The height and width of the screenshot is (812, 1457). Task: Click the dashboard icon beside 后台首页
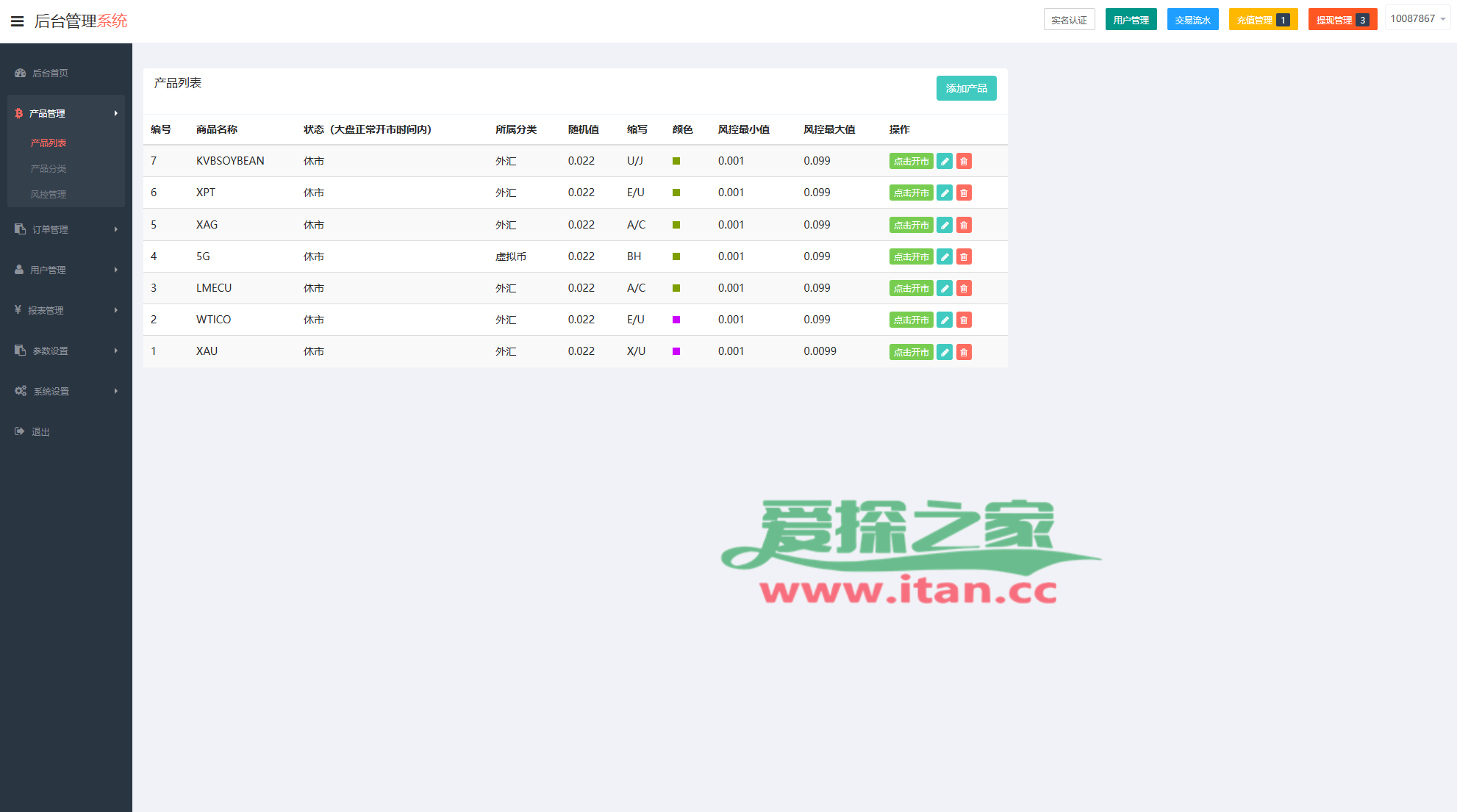click(21, 73)
